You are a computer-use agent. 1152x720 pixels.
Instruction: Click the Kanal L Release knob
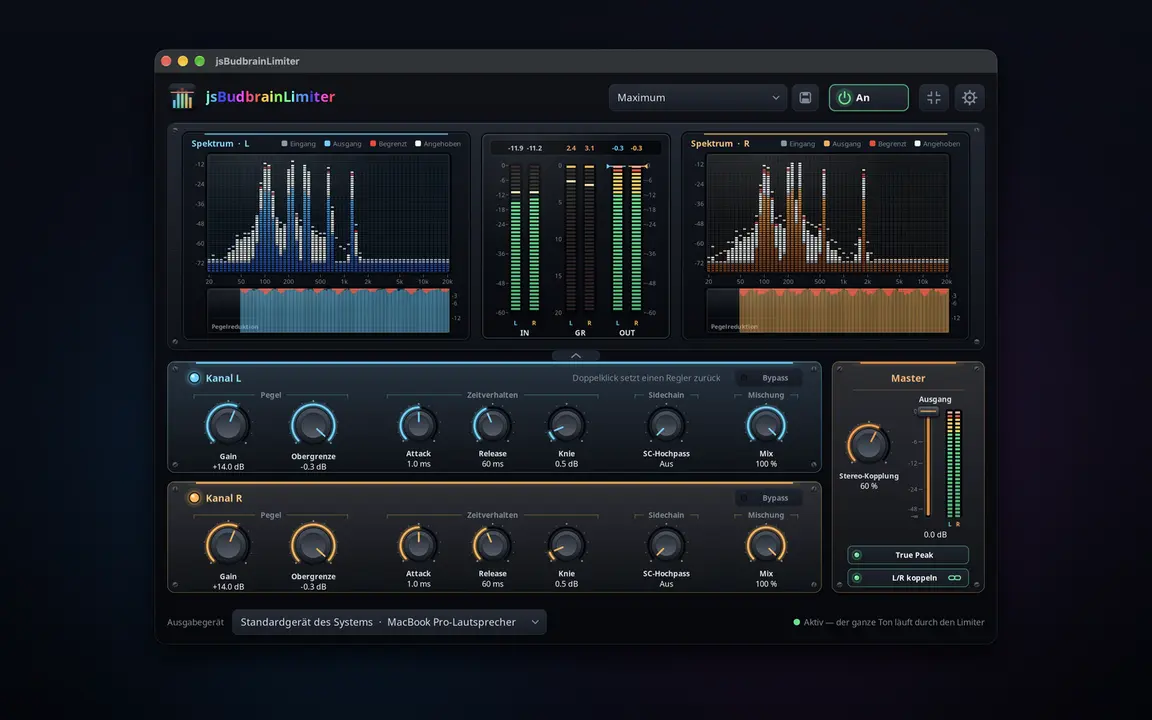[492, 425]
